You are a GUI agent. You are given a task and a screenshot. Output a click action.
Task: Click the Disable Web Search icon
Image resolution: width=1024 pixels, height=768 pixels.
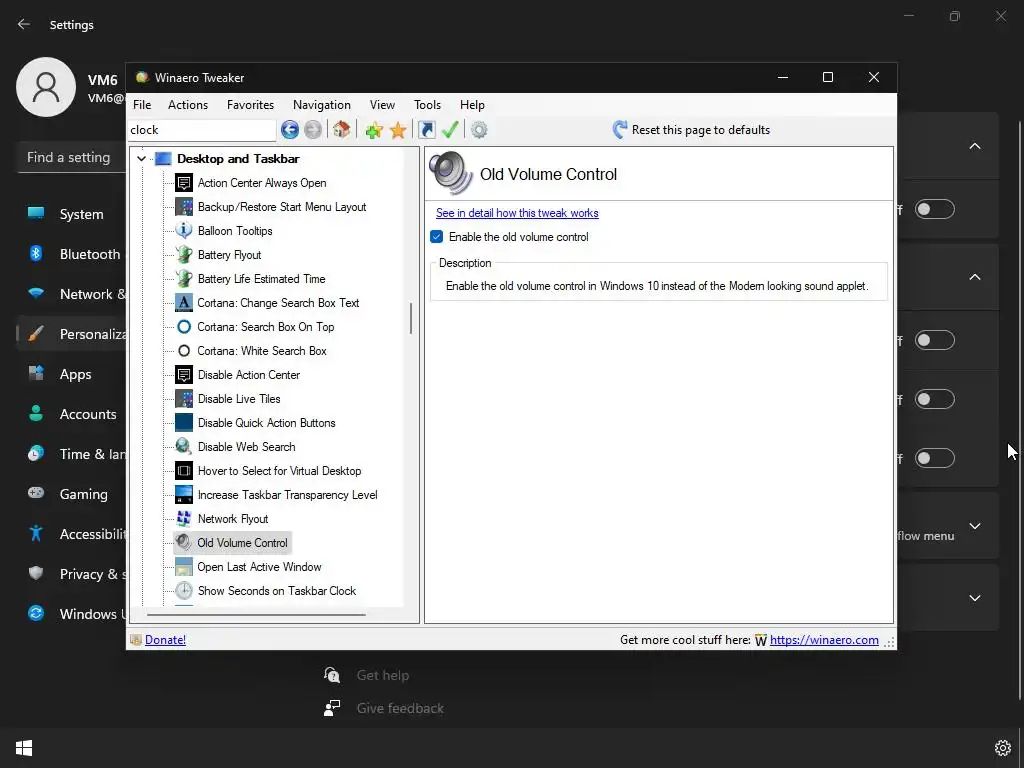click(184, 447)
